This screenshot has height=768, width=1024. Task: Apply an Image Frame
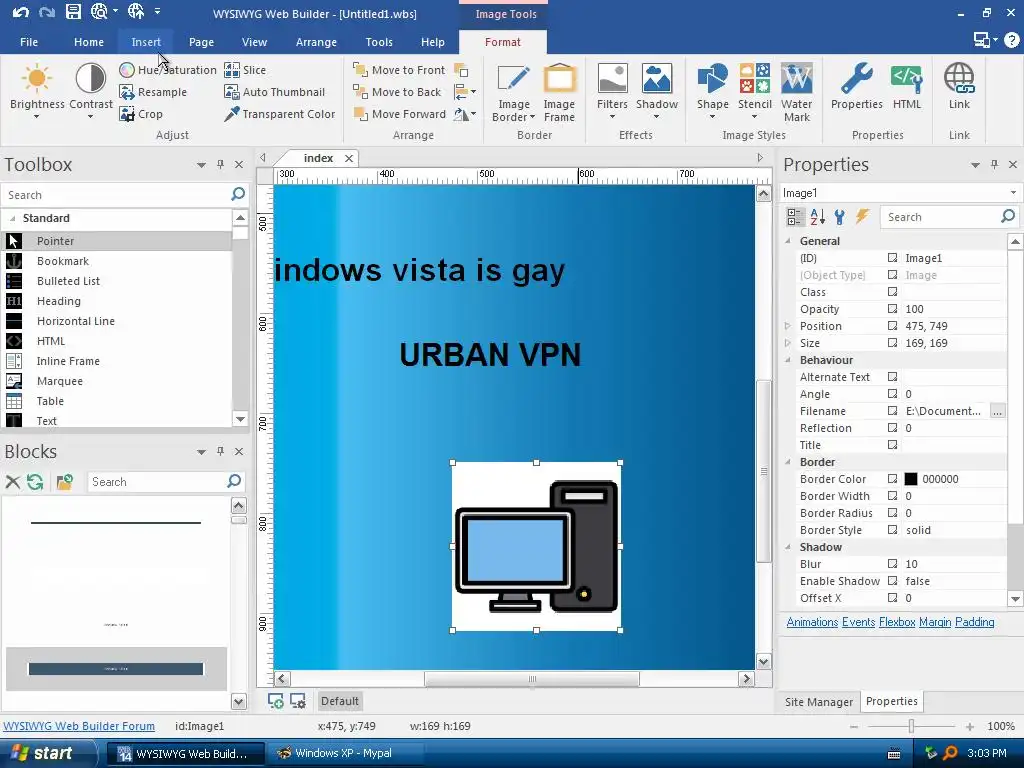click(560, 92)
